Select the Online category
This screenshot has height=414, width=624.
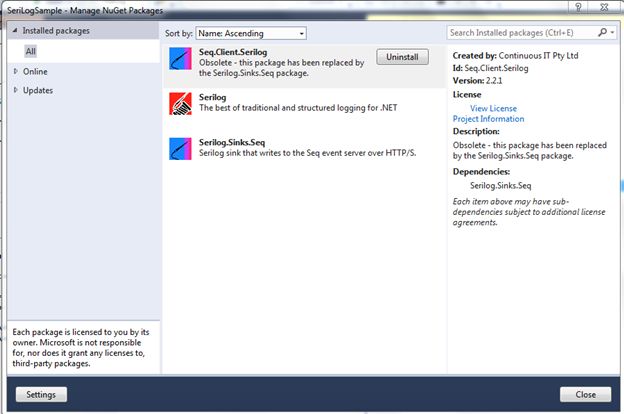(35, 72)
